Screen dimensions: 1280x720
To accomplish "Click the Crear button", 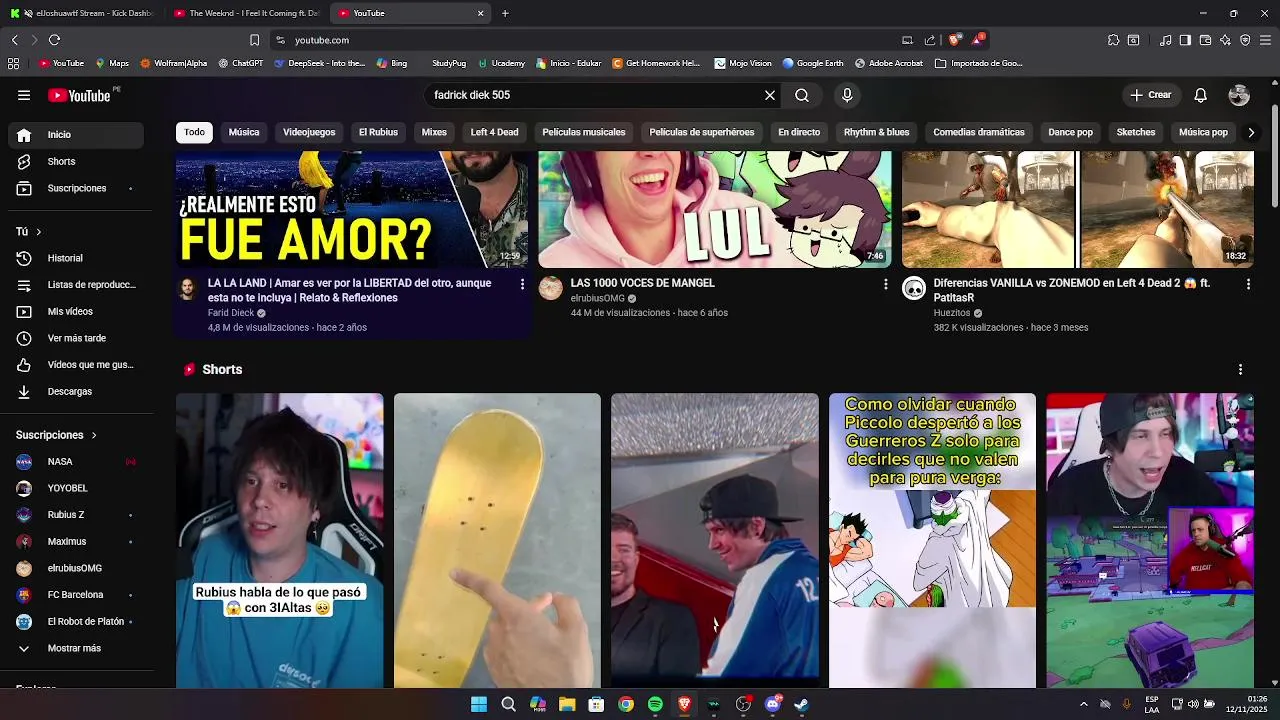I will [x=1150, y=95].
